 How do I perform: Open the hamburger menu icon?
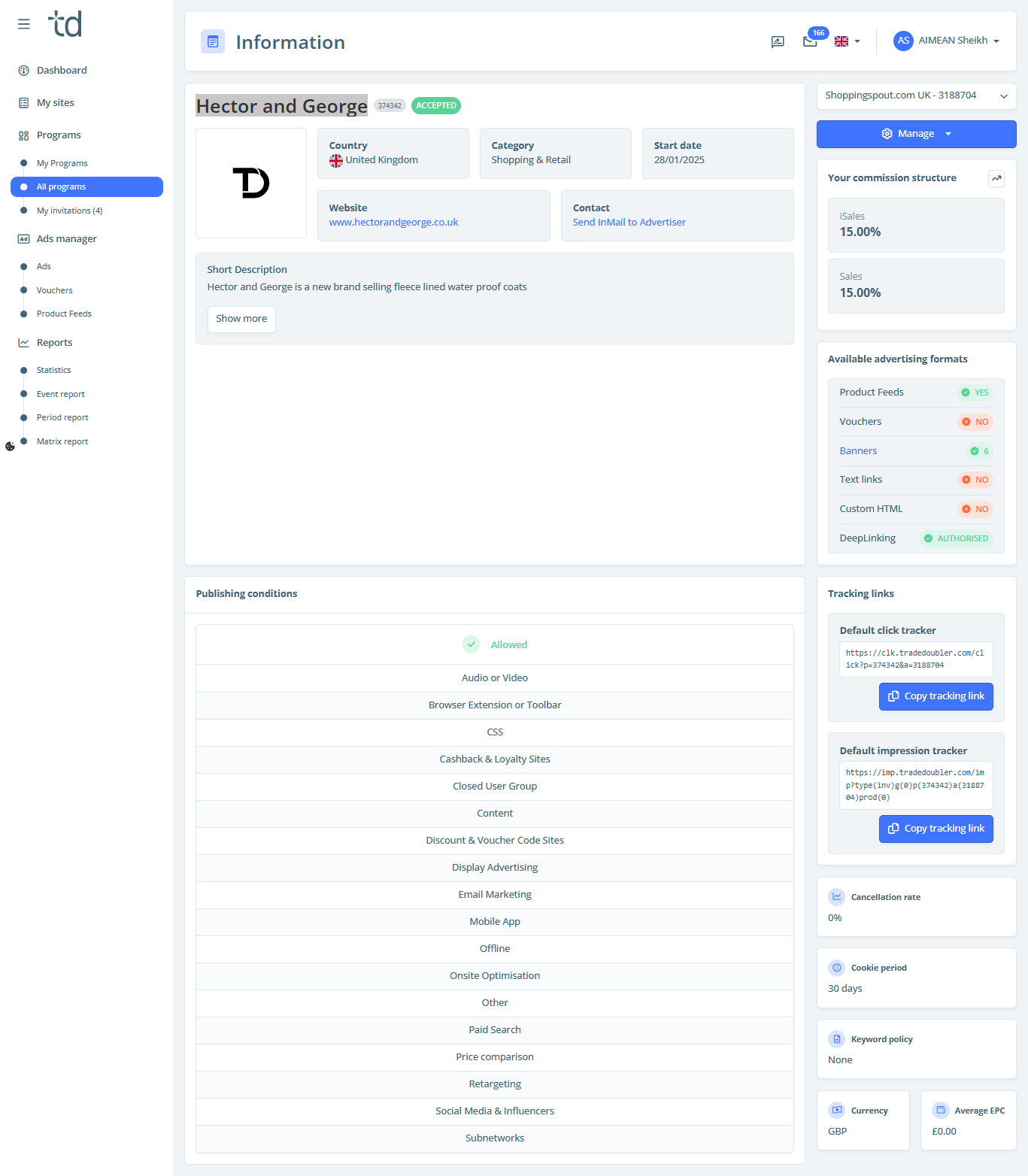24,24
